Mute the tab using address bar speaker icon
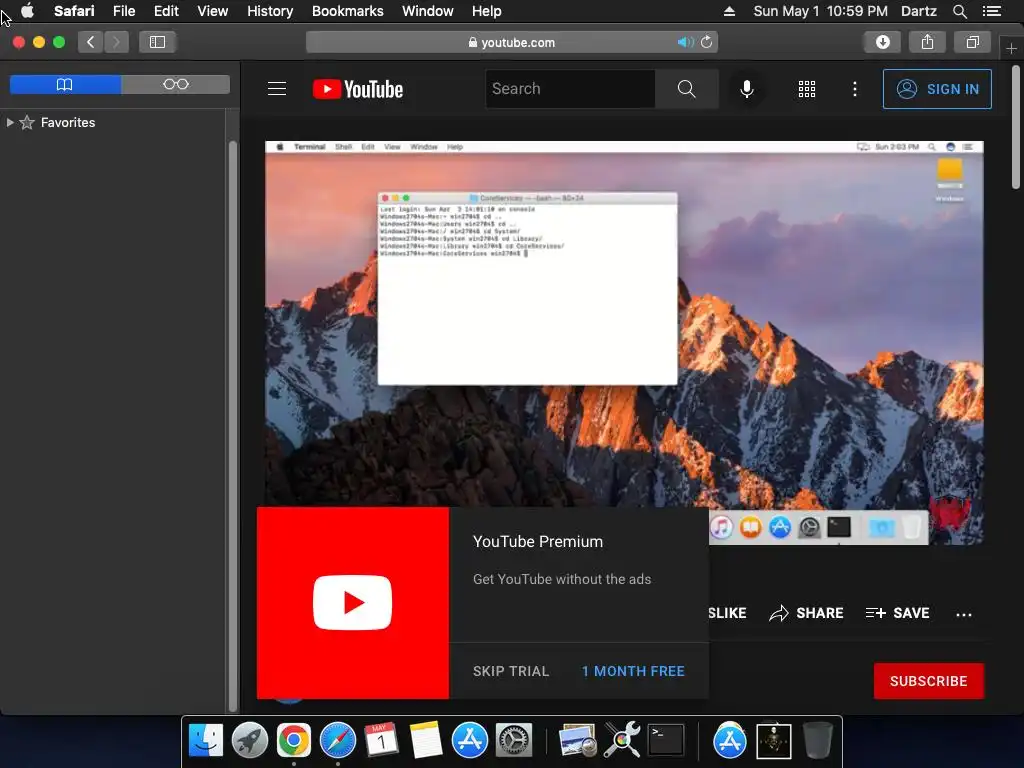Viewport: 1024px width, 768px height. point(685,42)
